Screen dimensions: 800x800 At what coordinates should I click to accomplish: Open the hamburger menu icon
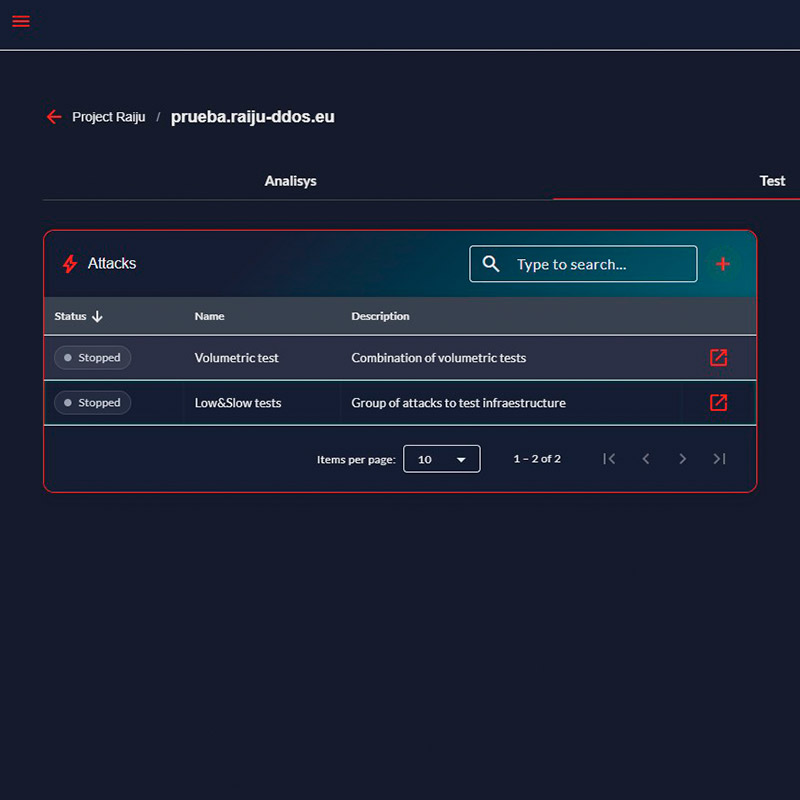point(21,21)
